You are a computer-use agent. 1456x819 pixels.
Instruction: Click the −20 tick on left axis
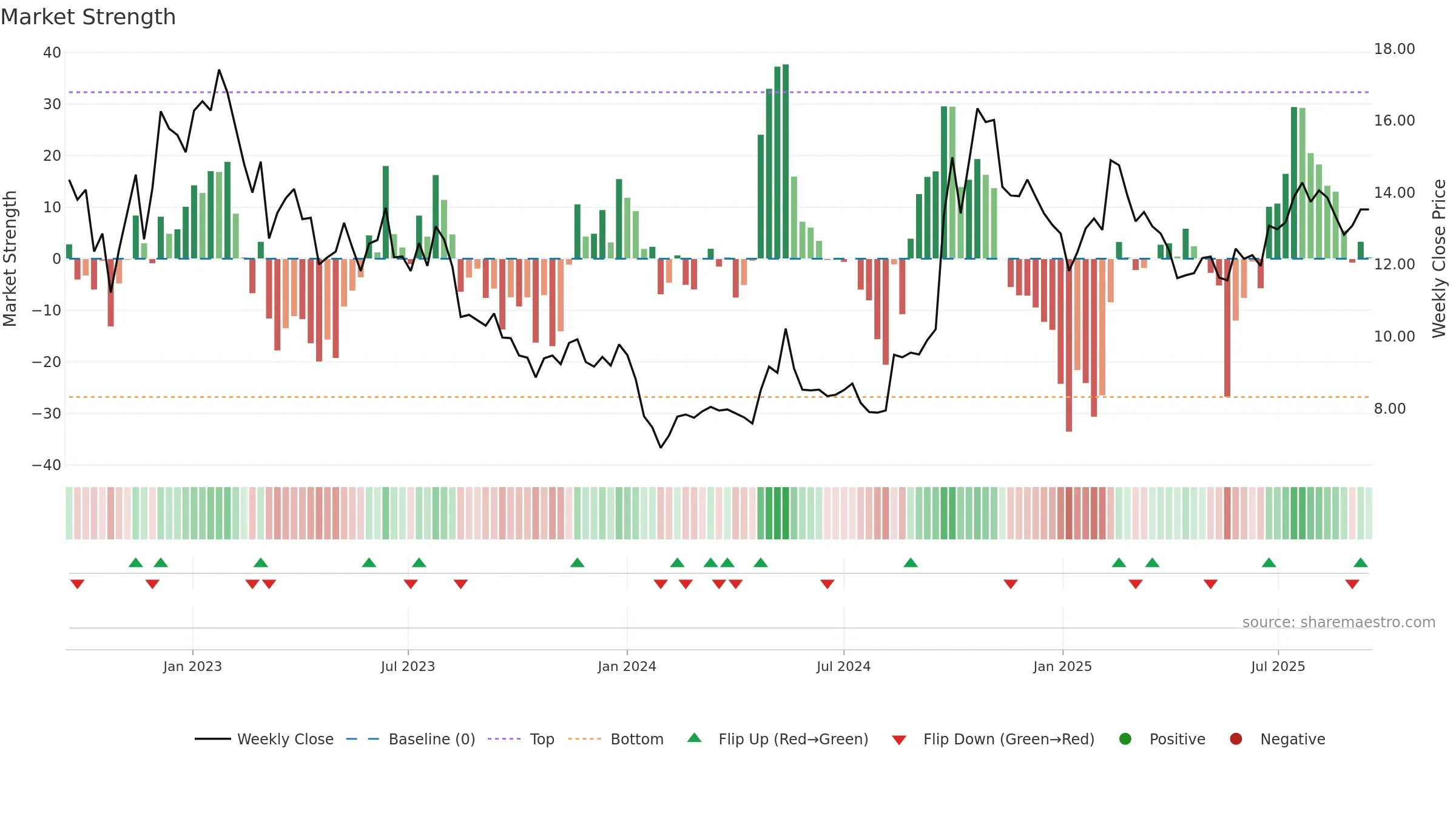click(47, 362)
